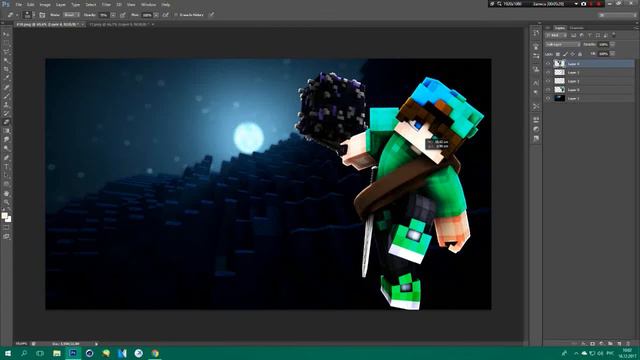Screen dimensions: 640x360
Task: Select the Healing Brush tool
Action: [7, 87]
